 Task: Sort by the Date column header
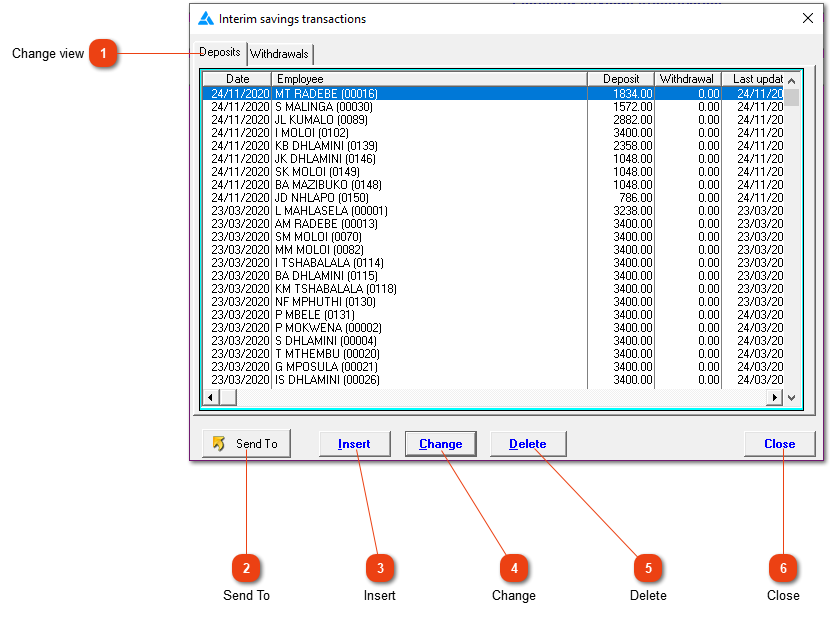(237, 79)
